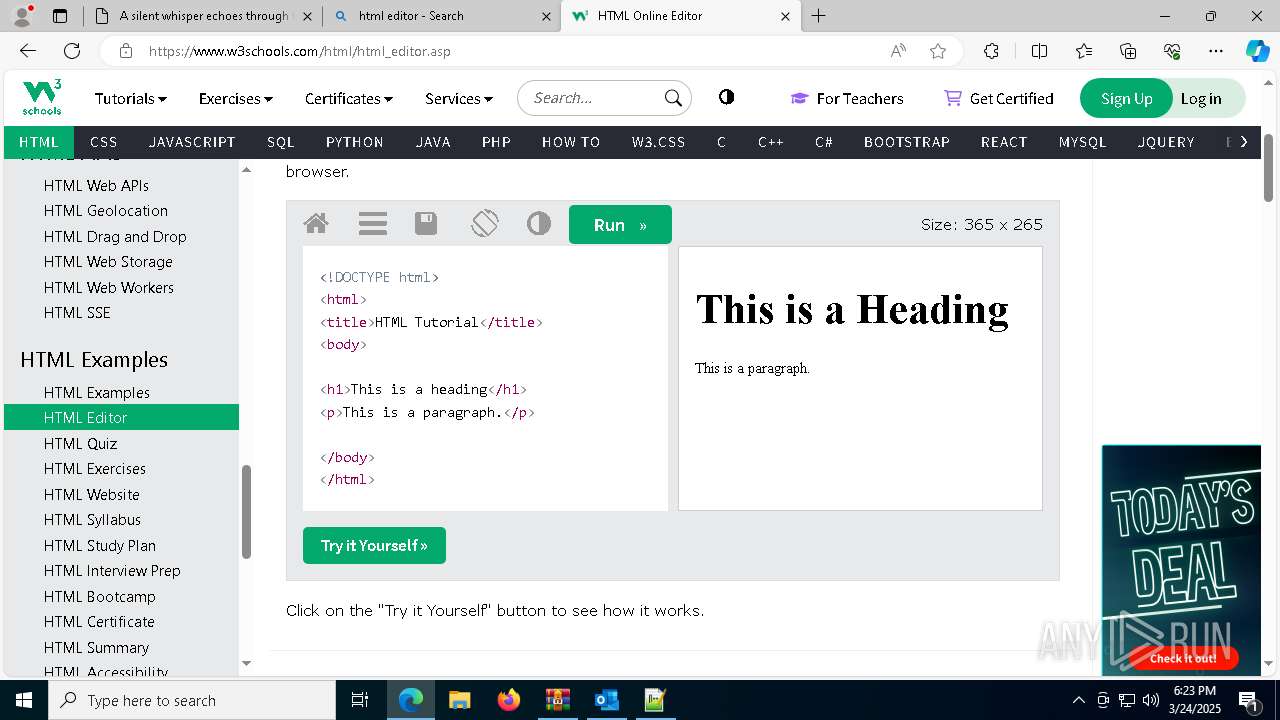Add this page to favorites star
The image size is (1280, 720).
pyautogui.click(x=938, y=51)
